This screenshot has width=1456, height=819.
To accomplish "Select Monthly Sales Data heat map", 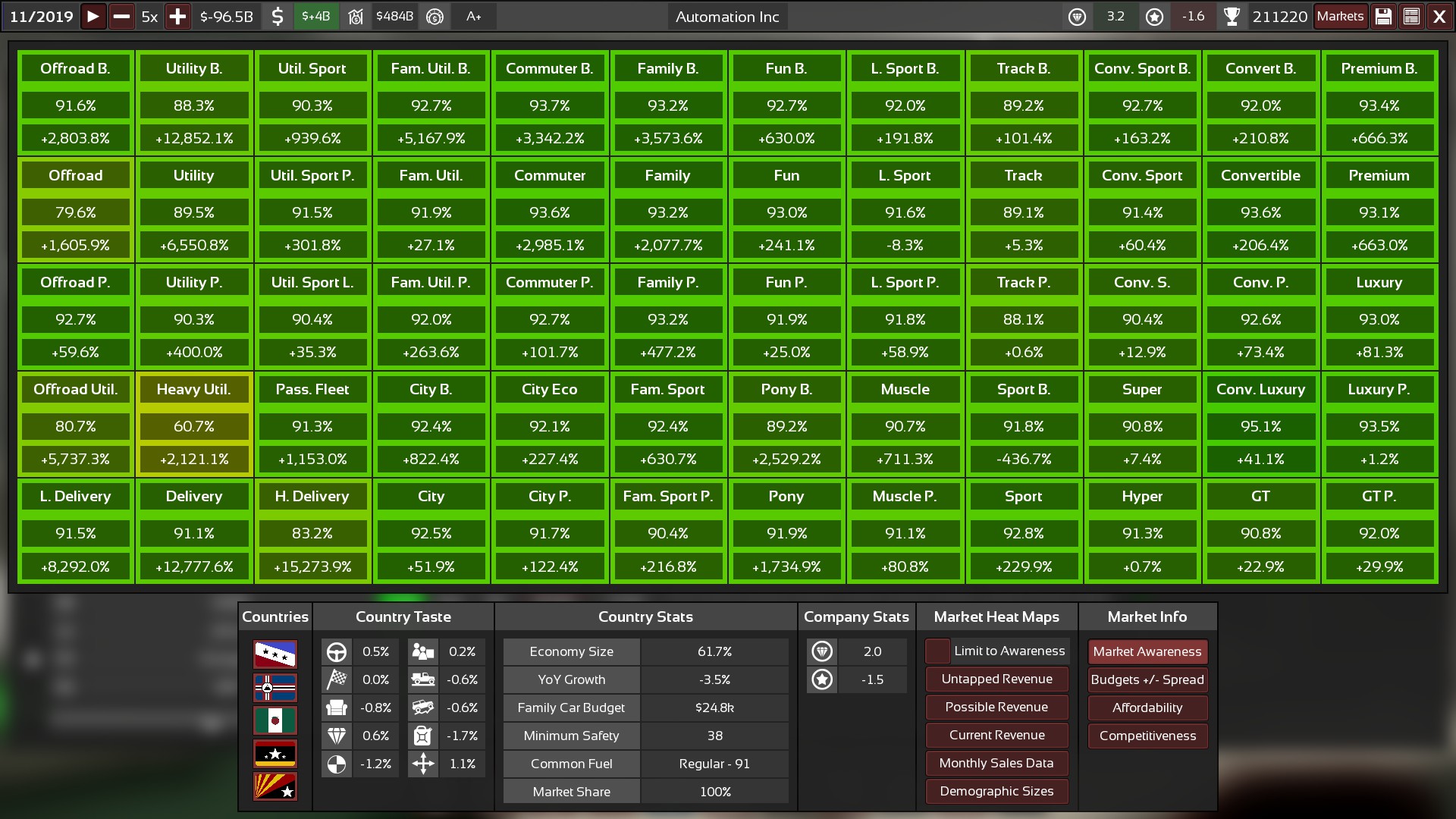I will 996,764.
